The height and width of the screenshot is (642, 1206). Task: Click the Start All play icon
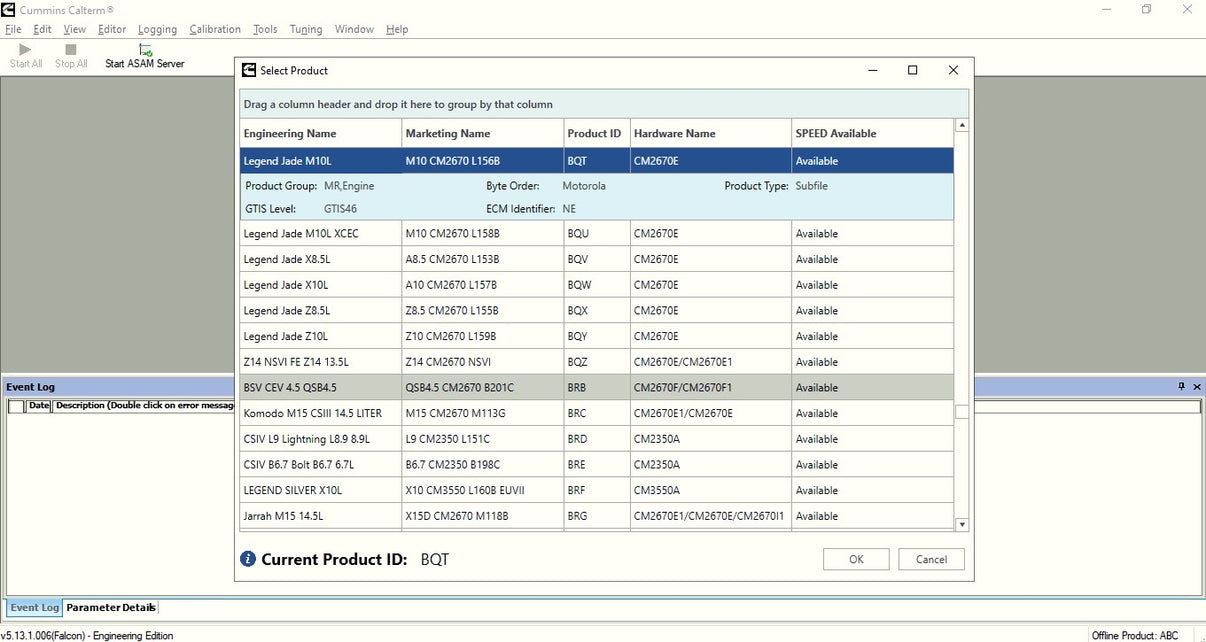click(26, 50)
